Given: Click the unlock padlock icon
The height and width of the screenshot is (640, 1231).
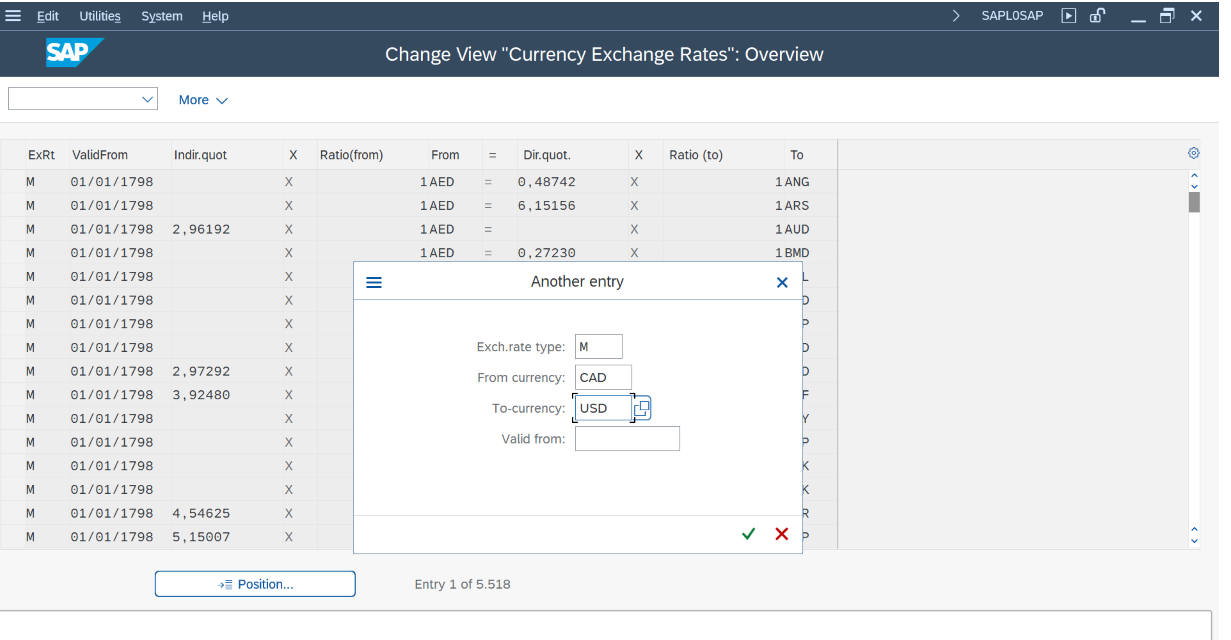Looking at the screenshot, I should pos(1097,16).
